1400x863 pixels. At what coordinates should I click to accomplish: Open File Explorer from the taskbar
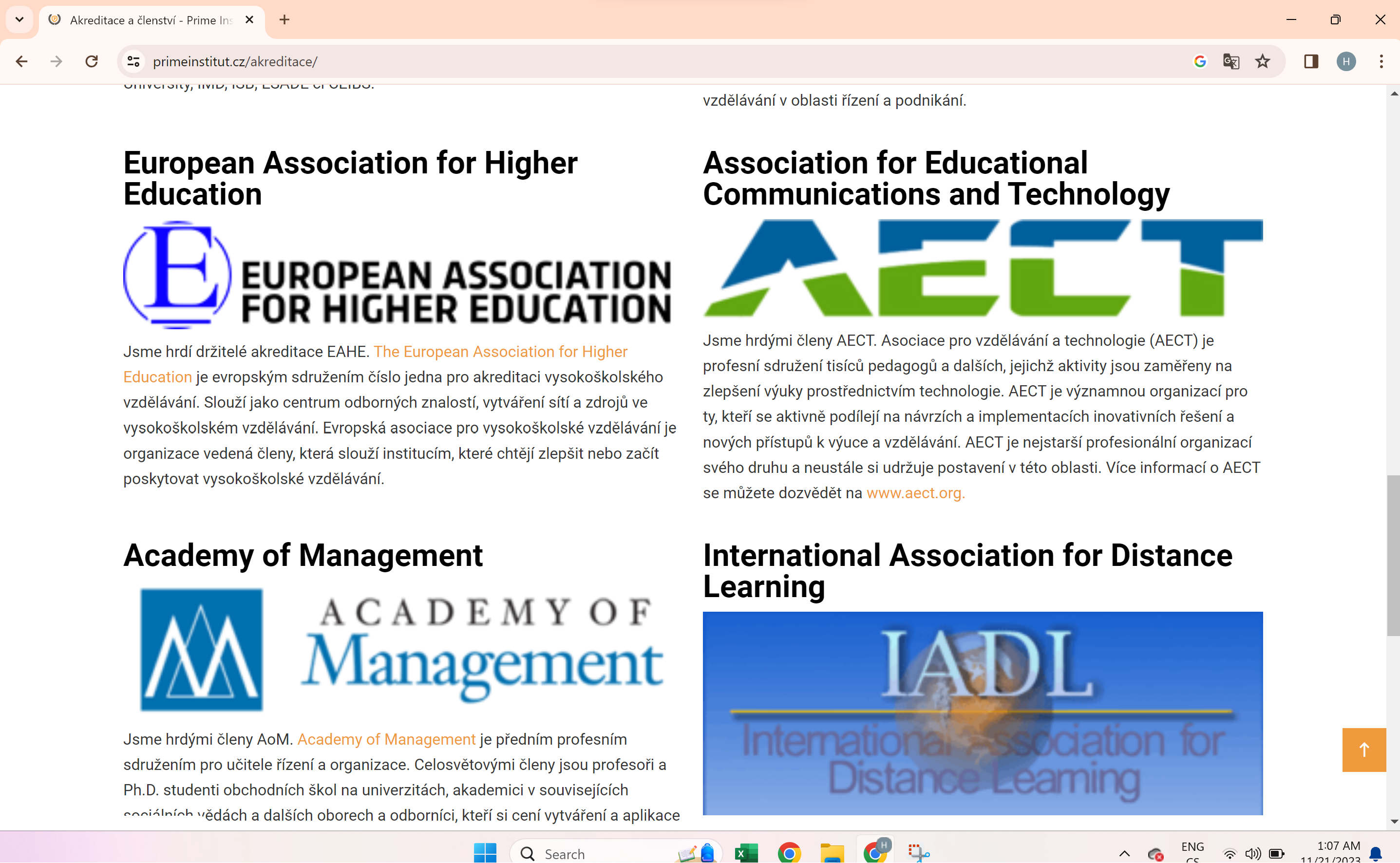click(x=832, y=853)
